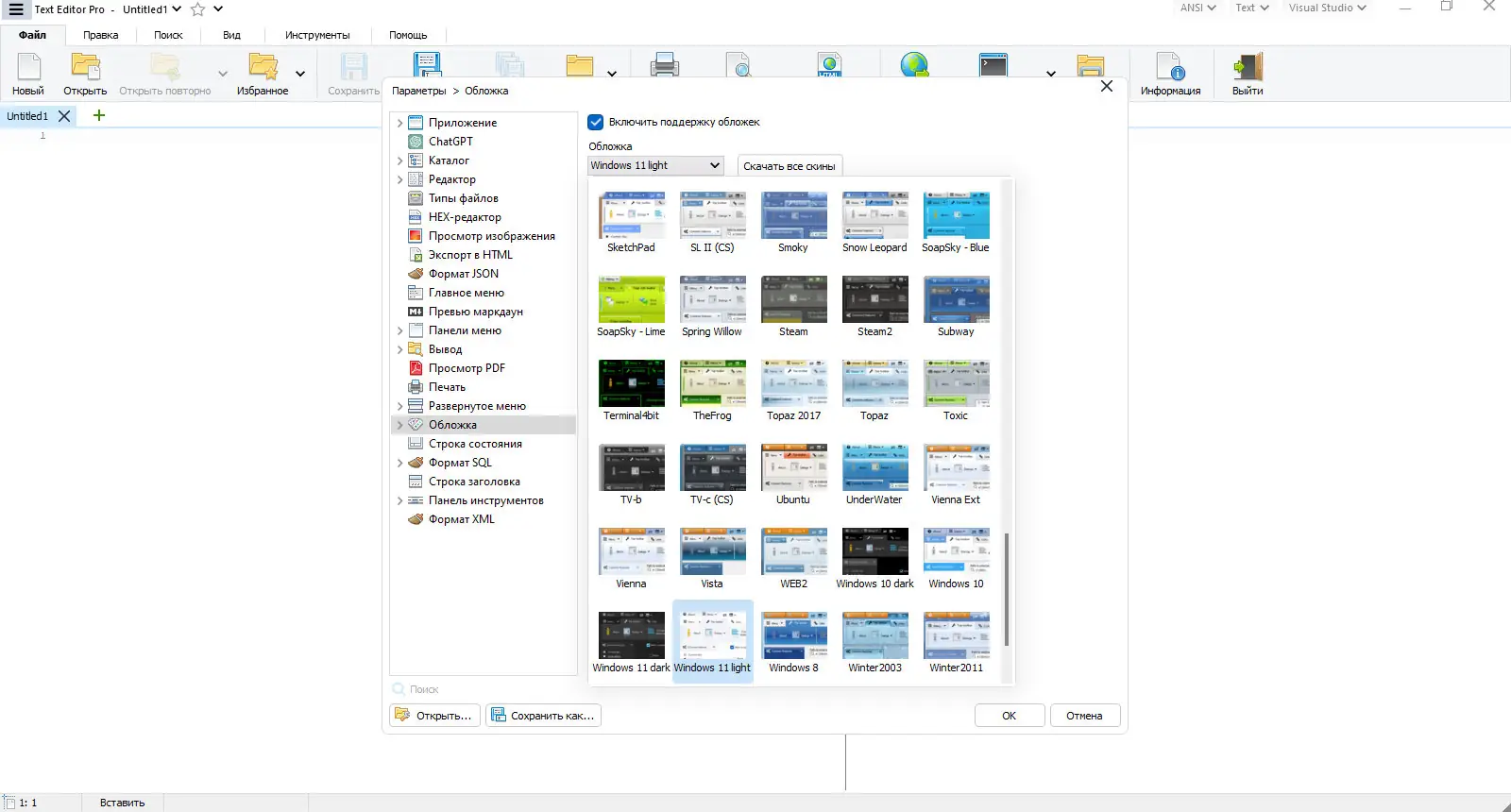1511x812 pixels.
Task: Select the Terminal4bit skin thumbnail
Action: pos(631,390)
